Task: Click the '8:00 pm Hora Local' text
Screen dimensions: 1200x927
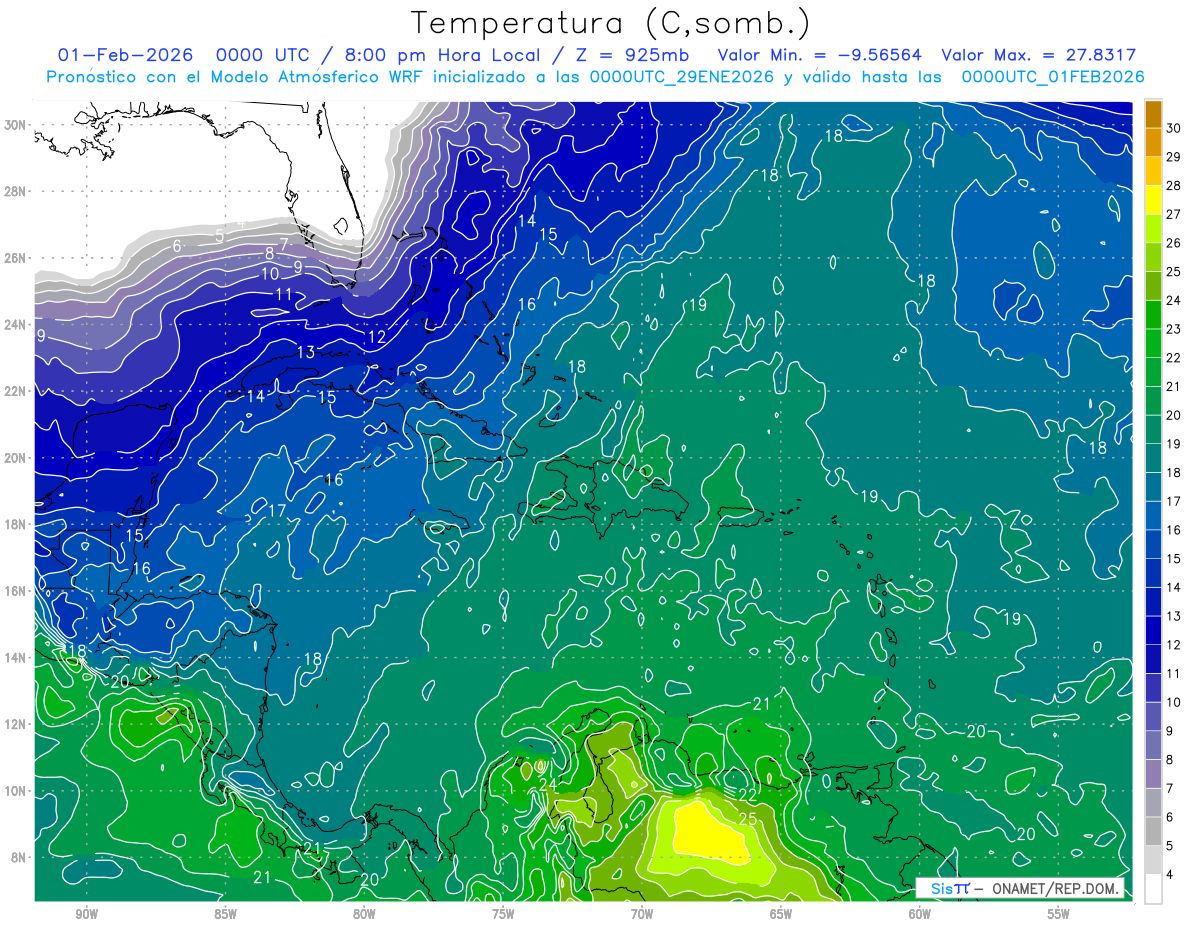Action: coord(442,55)
